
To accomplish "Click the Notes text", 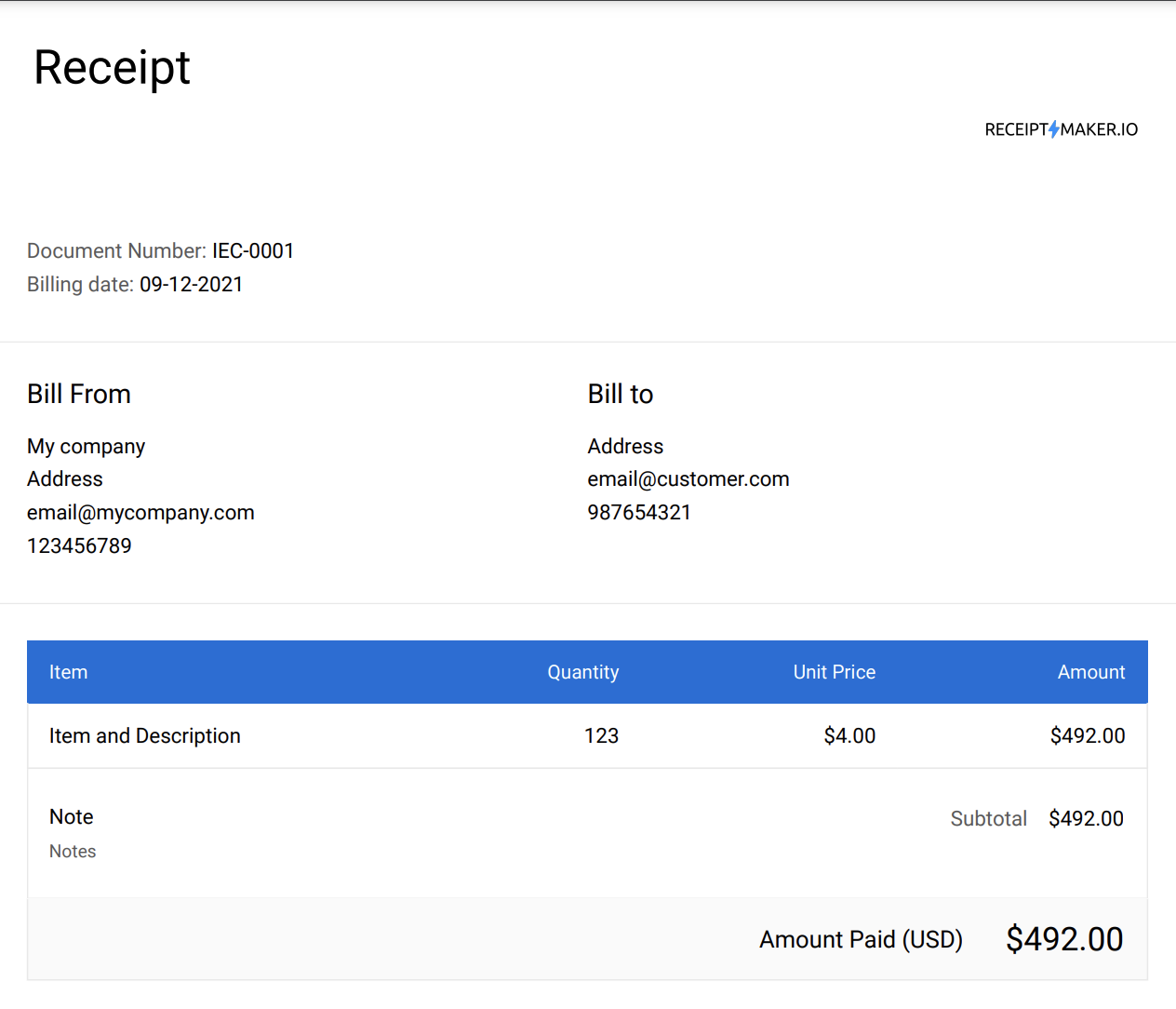I will point(73,852).
